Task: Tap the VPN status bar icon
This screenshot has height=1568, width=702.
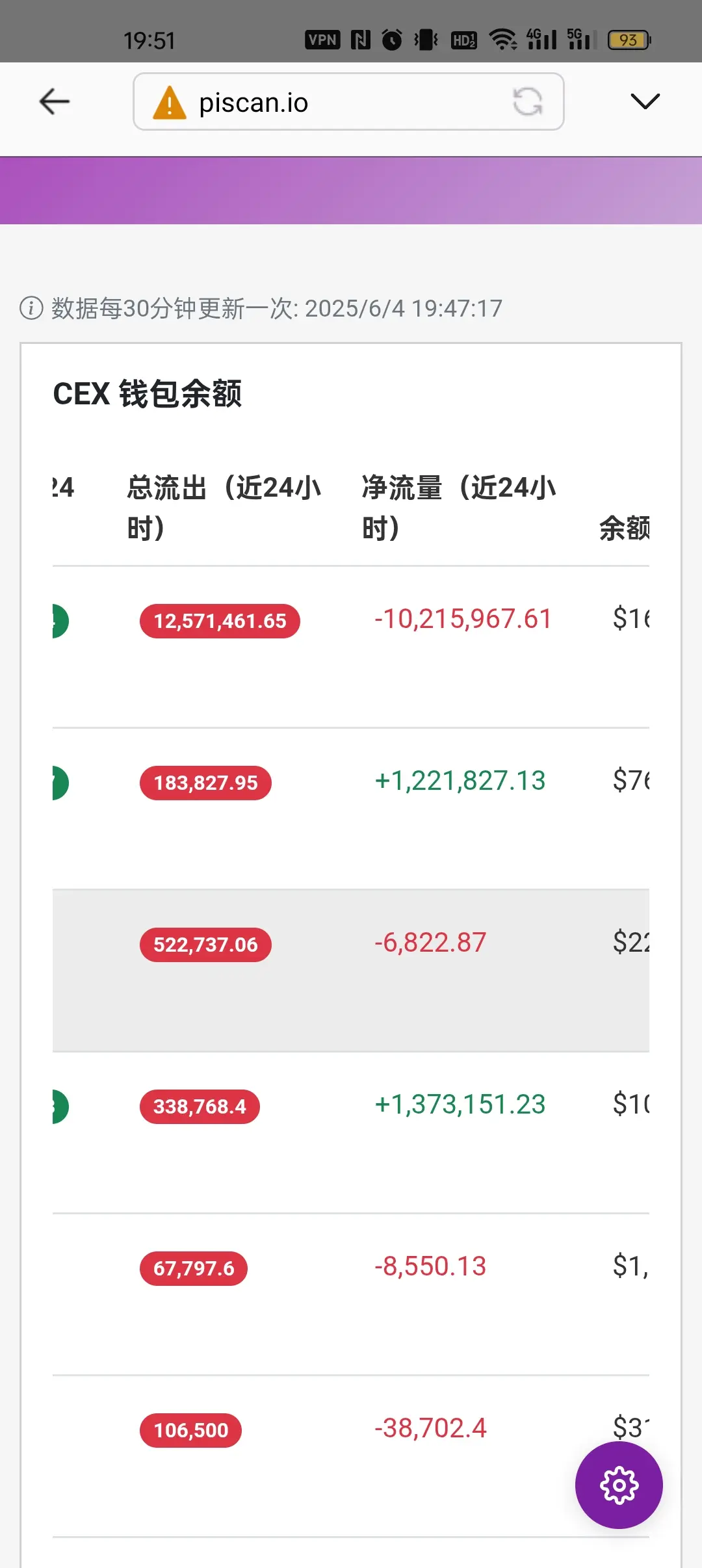Action: click(322, 40)
